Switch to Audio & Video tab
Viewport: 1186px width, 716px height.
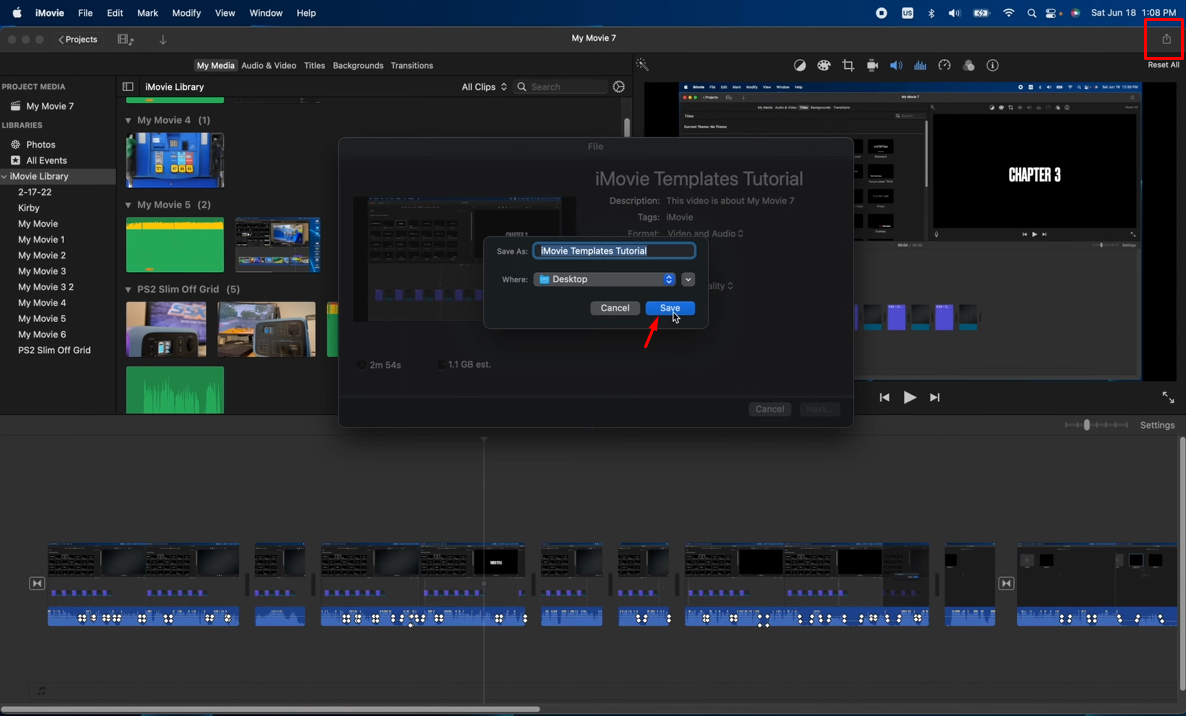coord(269,66)
